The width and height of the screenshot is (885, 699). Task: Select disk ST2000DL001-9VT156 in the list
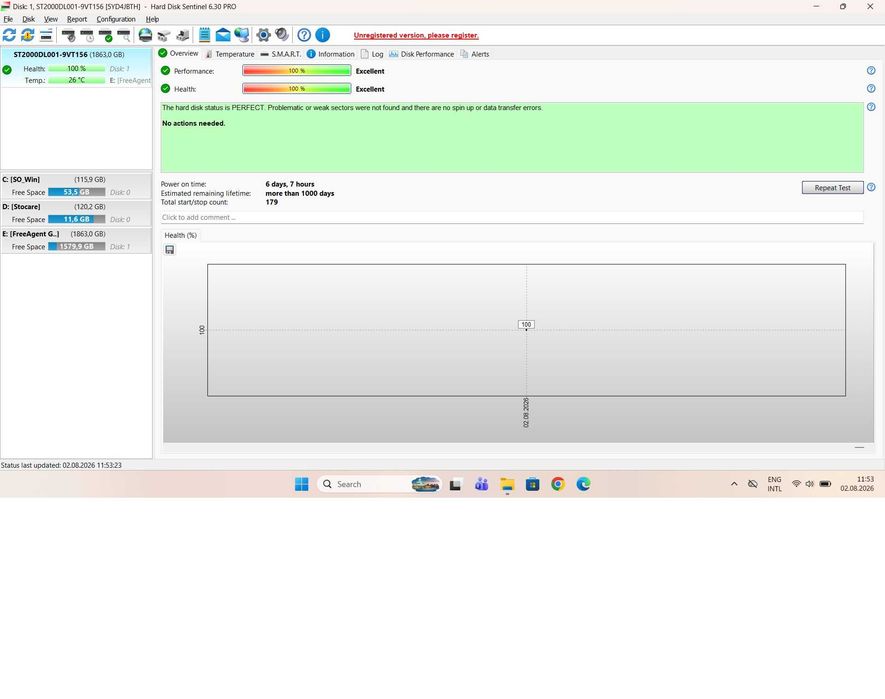pos(76,67)
